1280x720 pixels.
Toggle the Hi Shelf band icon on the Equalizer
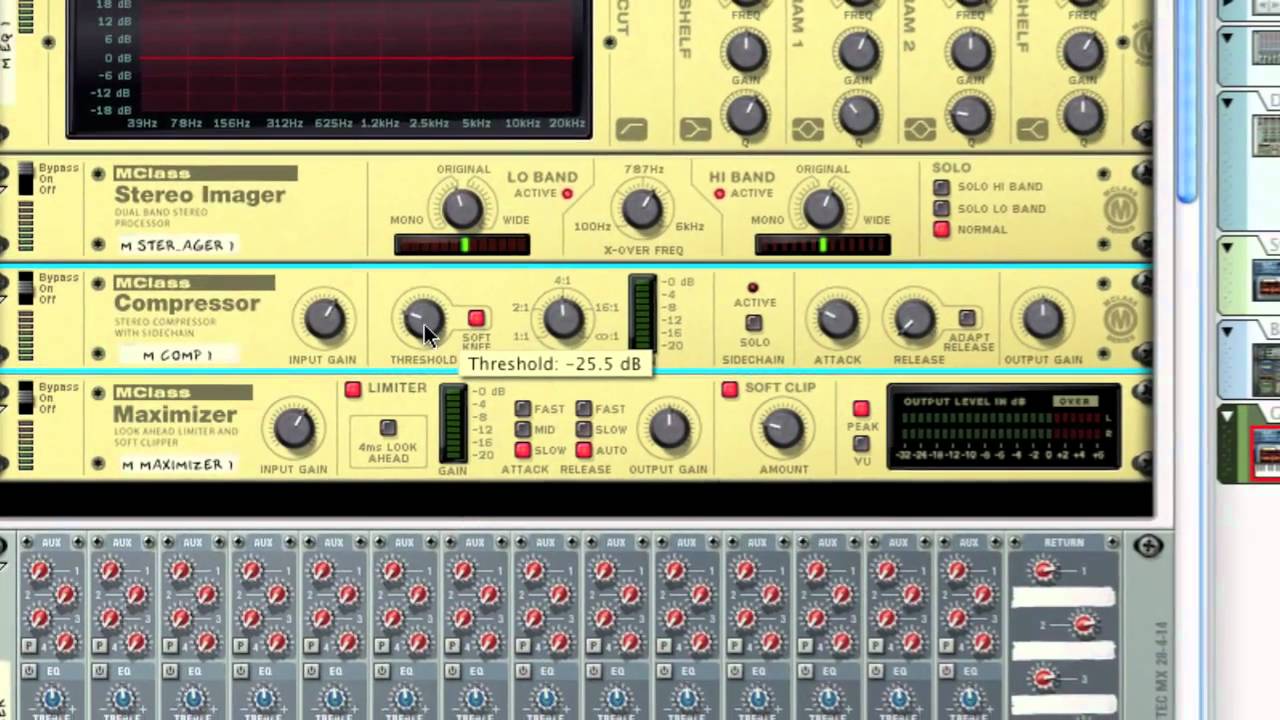pyautogui.click(x=1032, y=129)
